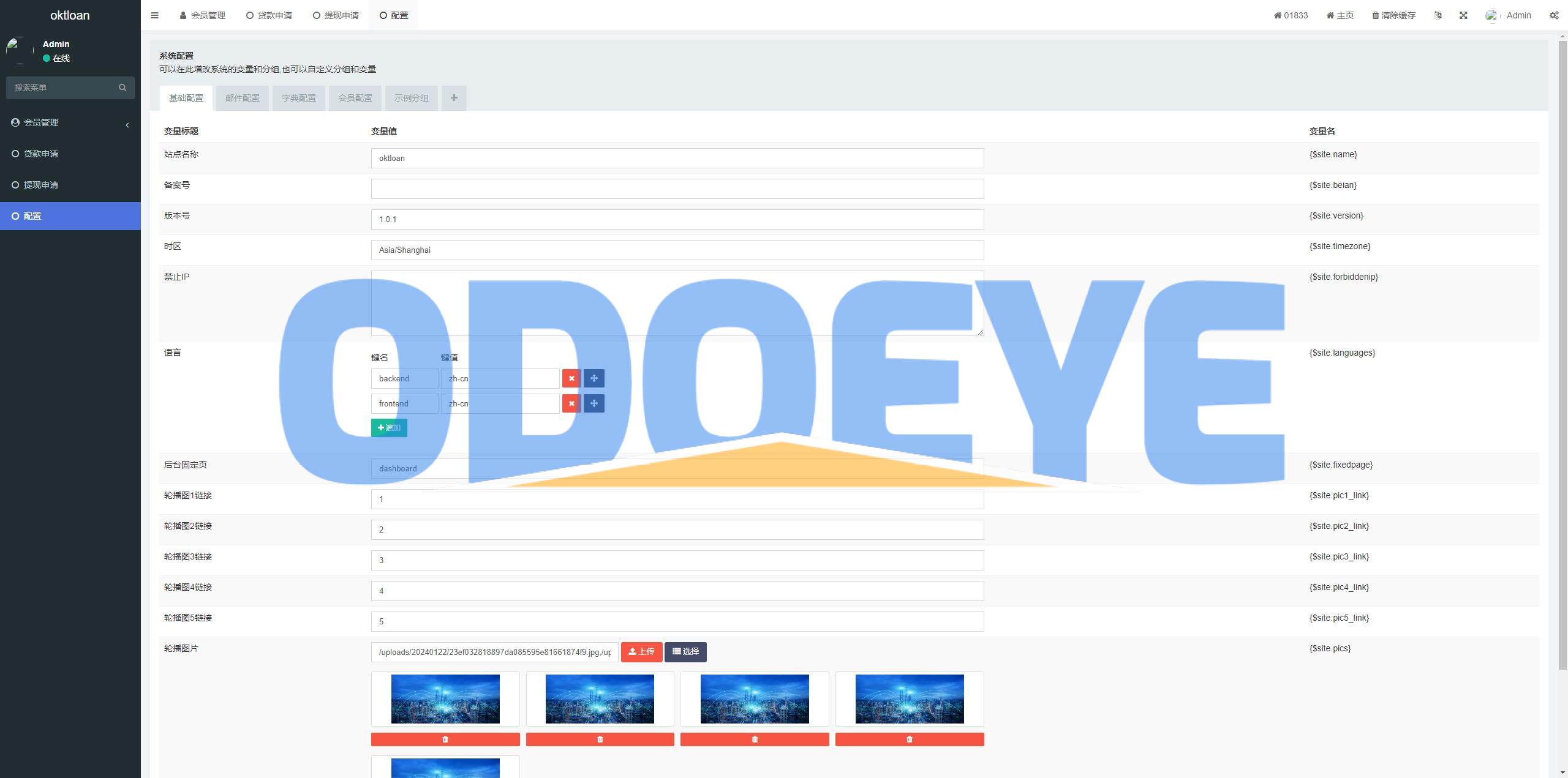Open the Admin user menu
This screenshot has width=1568, height=778.
click(x=1509, y=15)
